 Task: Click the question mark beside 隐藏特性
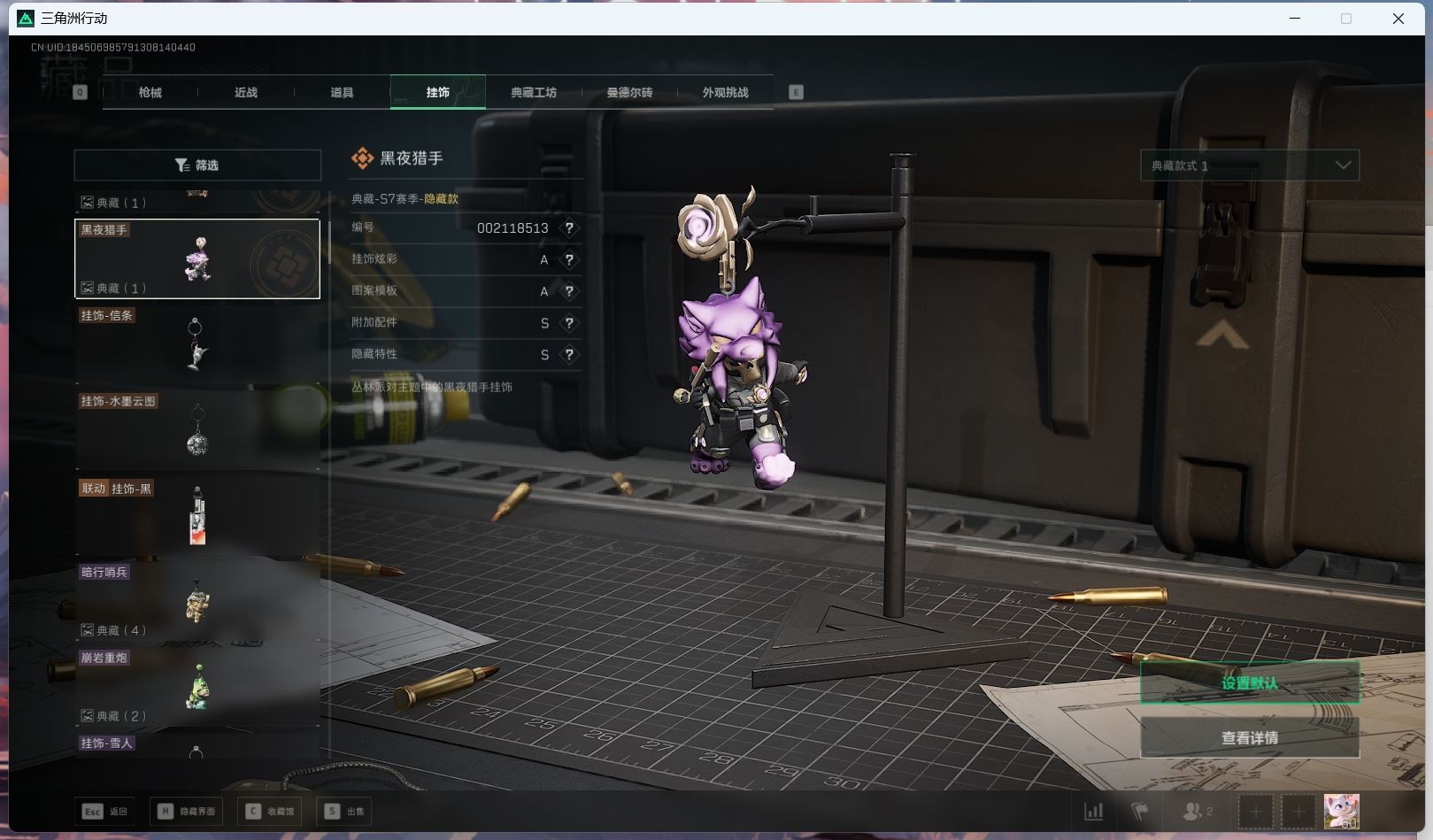[569, 355]
